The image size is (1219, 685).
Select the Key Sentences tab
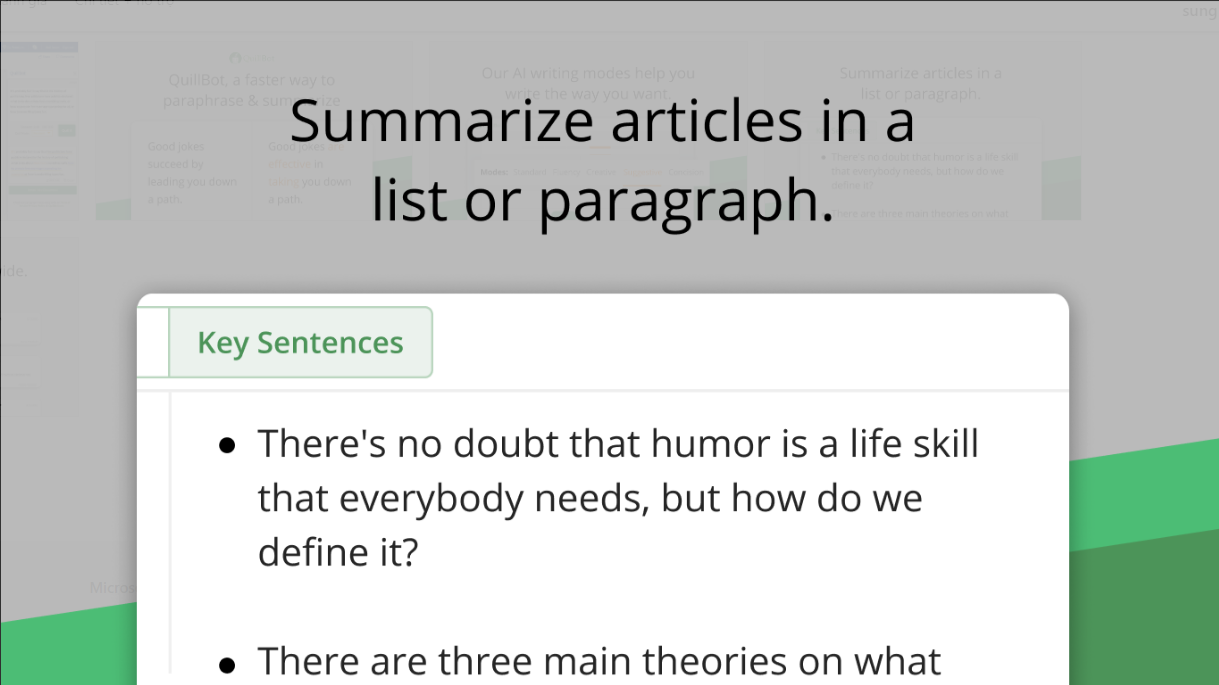pos(300,343)
